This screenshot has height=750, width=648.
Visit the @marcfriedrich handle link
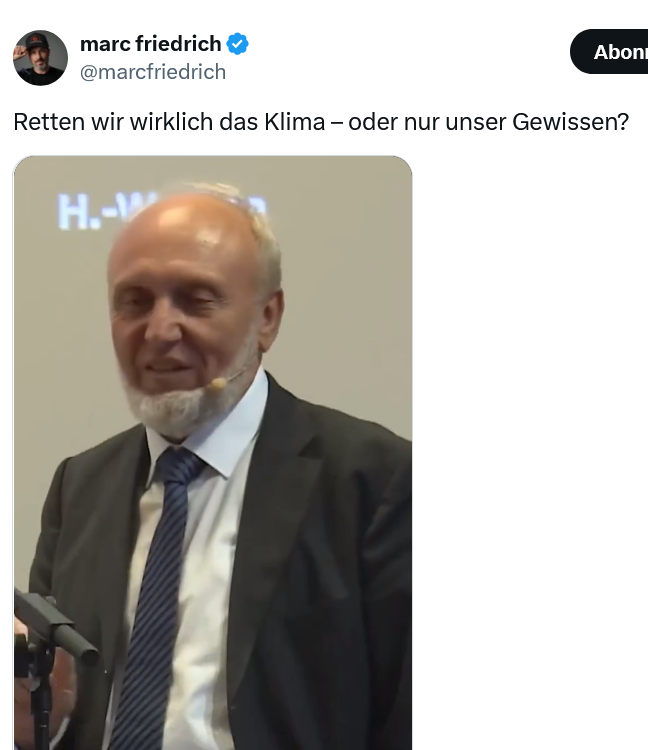pyautogui.click(x=153, y=72)
